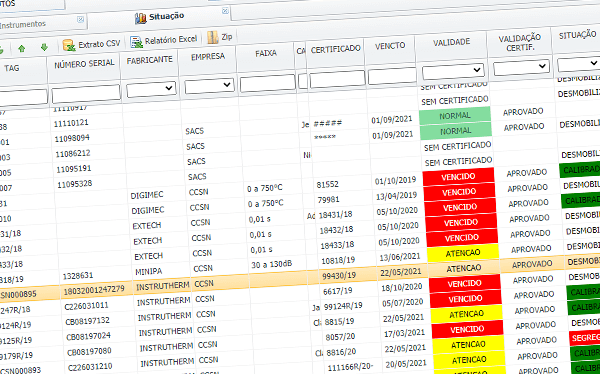Sort by CERTIFICADO column header
Image resolution: width=600 pixels, height=374 pixels.
point(336,49)
